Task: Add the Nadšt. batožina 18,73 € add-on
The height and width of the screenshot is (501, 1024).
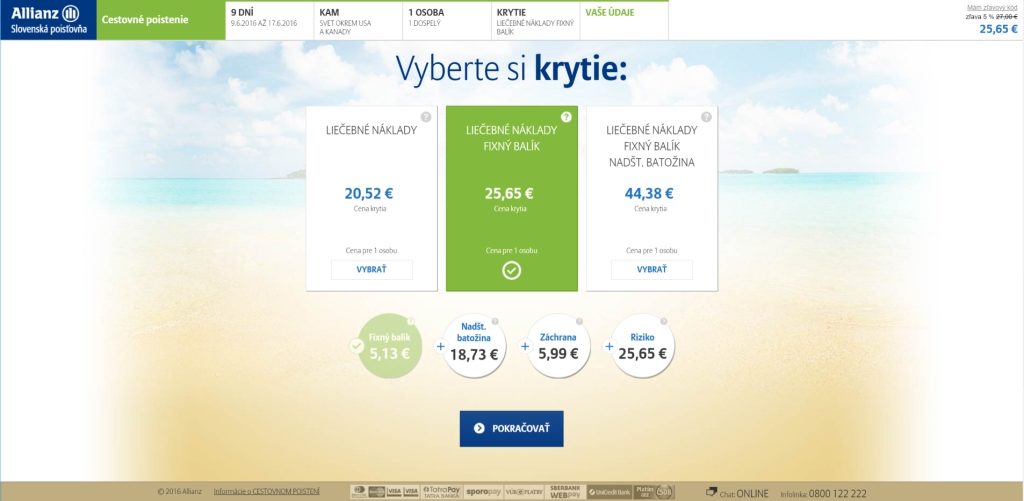Action: point(473,346)
